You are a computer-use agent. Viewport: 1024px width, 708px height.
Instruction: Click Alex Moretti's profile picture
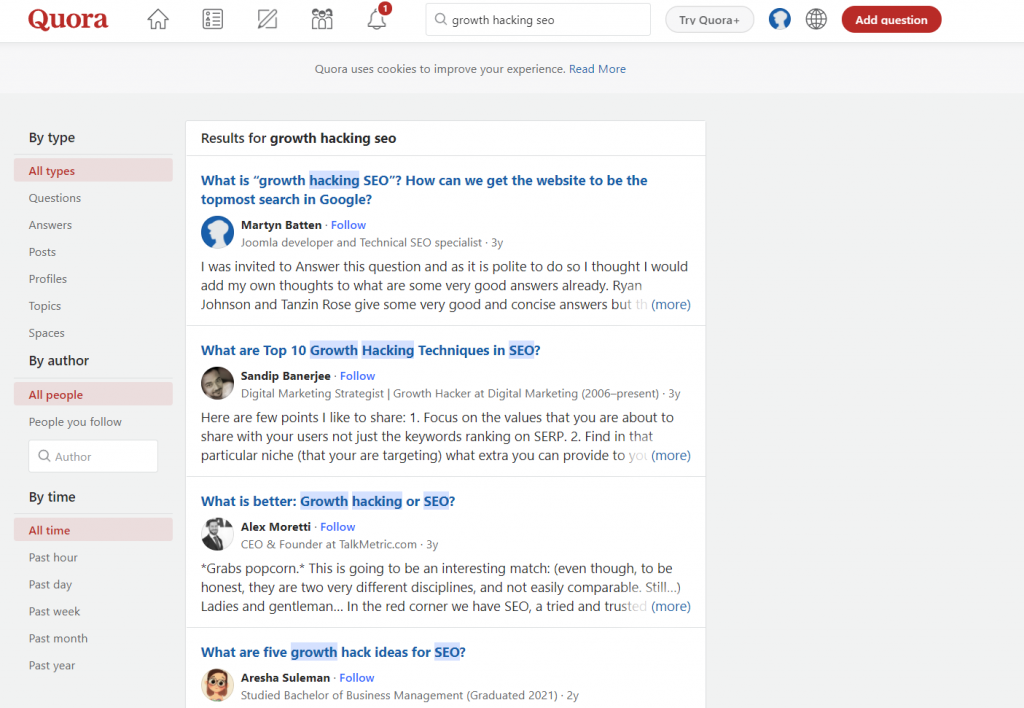217,534
